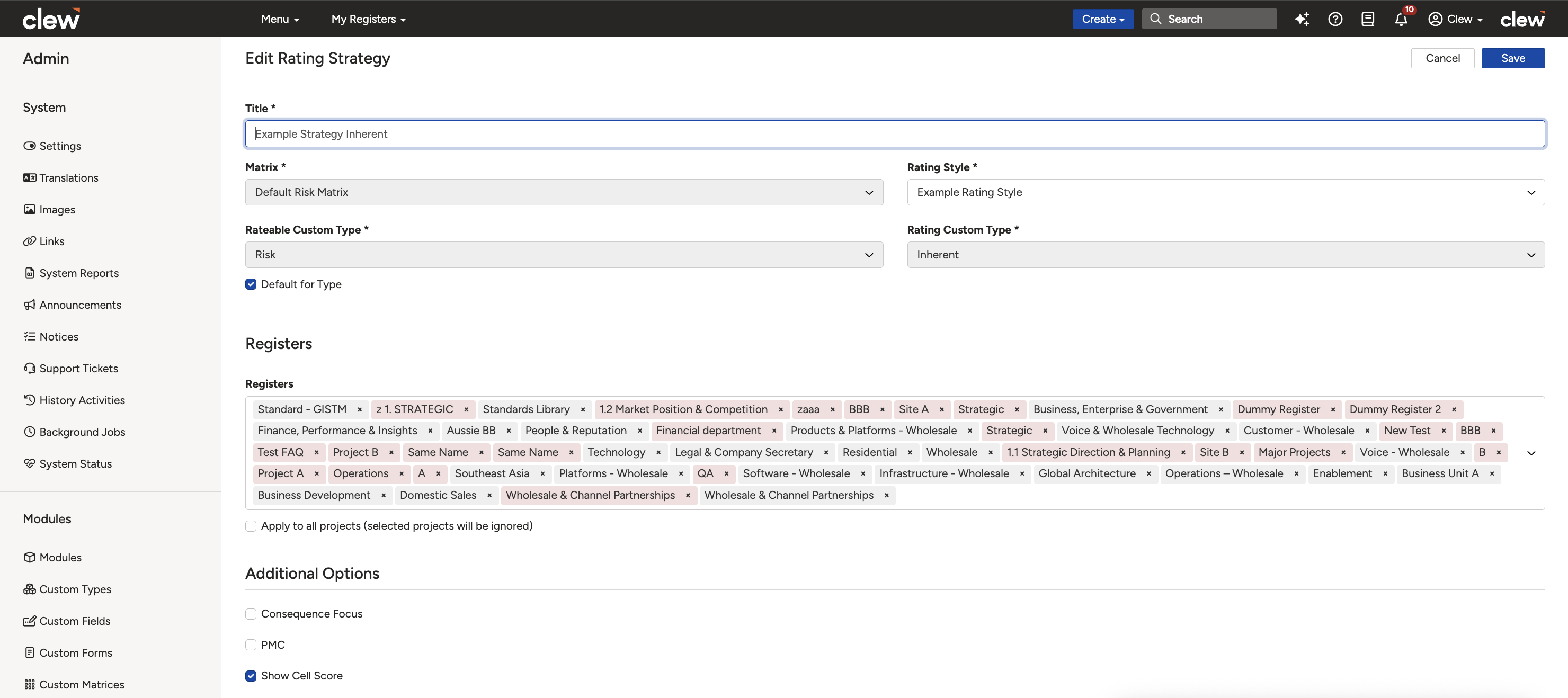The width and height of the screenshot is (1568, 698).
Task: Open Background Jobs in the sidebar
Action: coord(74,432)
